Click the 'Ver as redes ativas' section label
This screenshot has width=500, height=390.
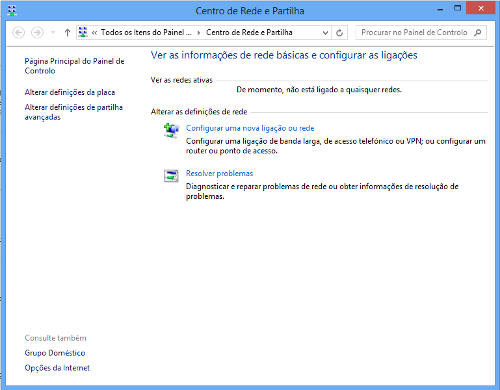tap(182, 80)
